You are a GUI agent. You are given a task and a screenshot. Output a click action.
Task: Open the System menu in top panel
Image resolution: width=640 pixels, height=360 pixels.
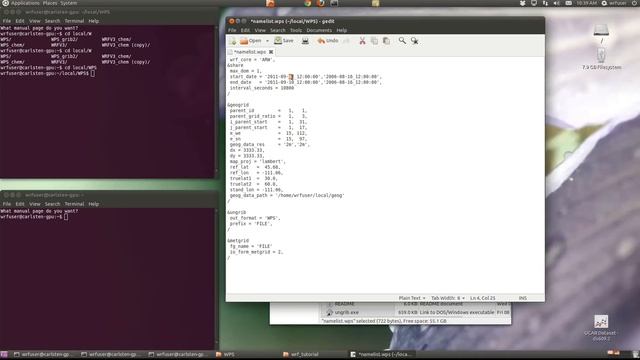[69, 3]
